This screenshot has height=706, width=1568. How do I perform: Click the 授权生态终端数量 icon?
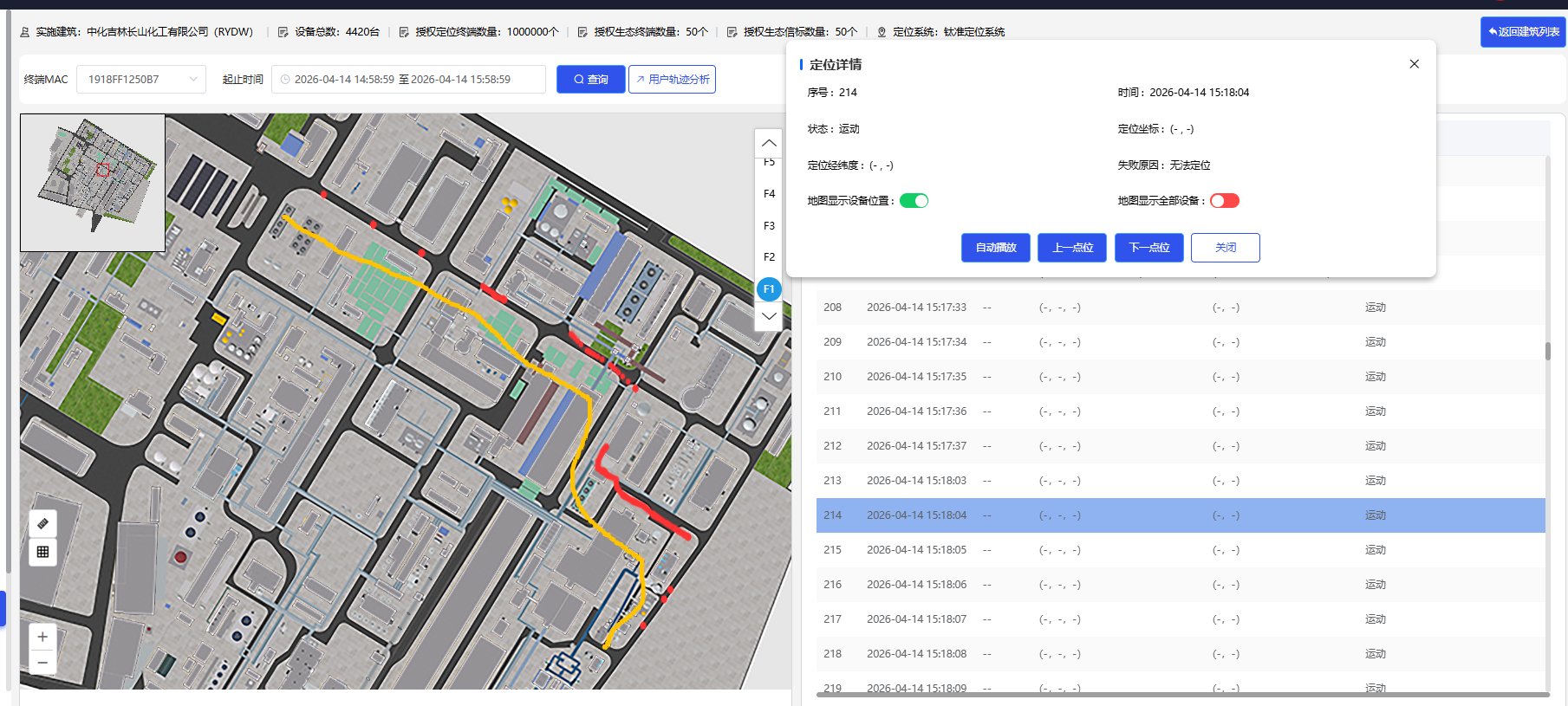pos(582,32)
